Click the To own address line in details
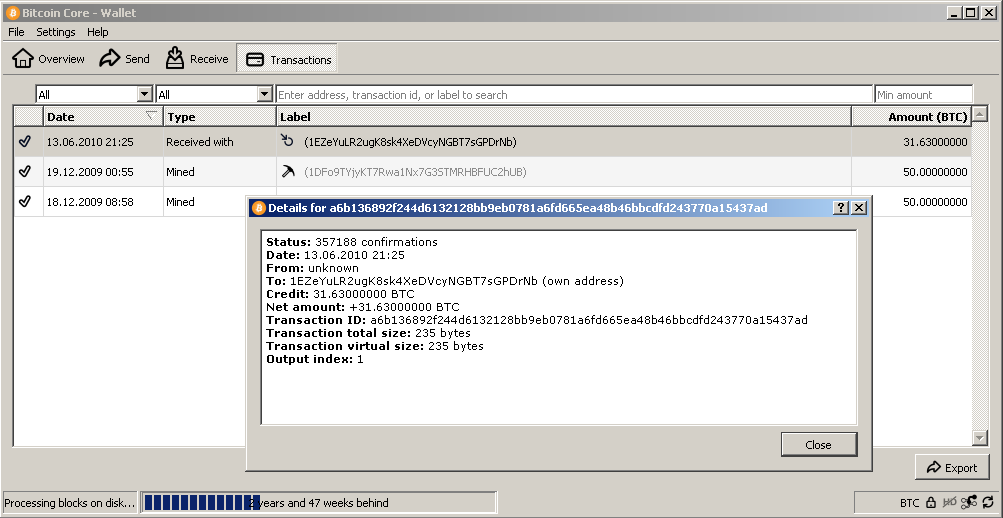1003x518 pixels. point(445,281)
